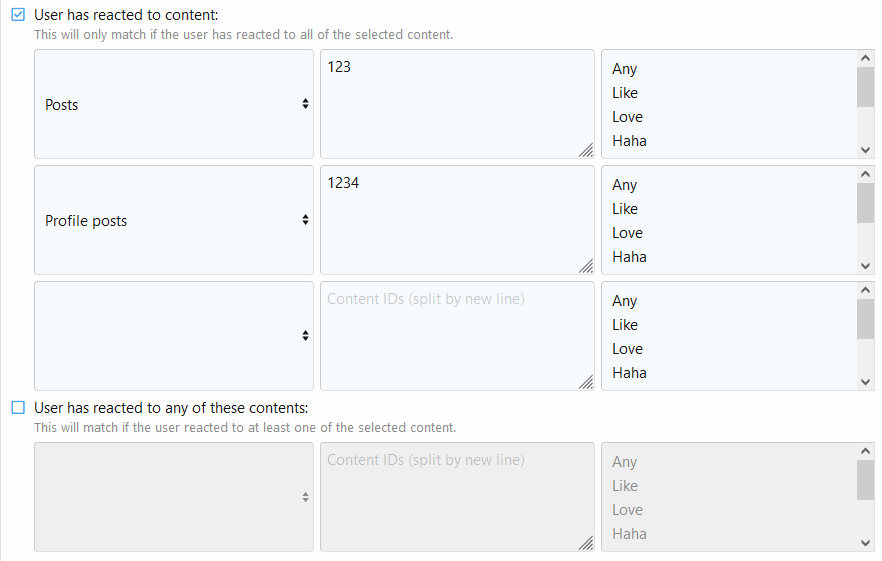
Task: Click scroll-up arrow of Profile posts reaction list
Action: coord(866,175)
